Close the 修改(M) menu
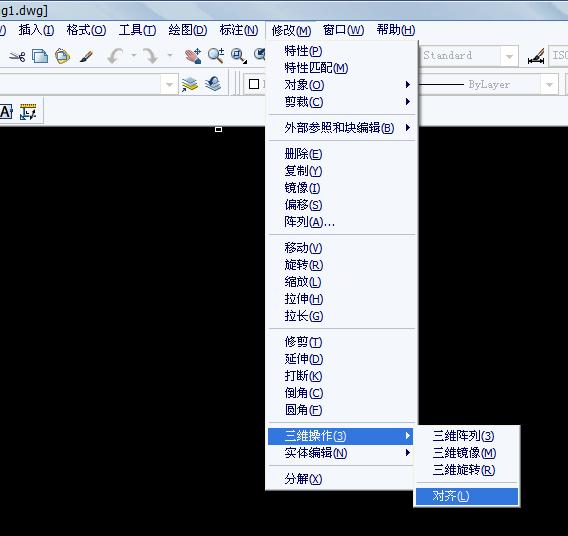Viewport: 568px width, 536px height. [x=291, y=30]
